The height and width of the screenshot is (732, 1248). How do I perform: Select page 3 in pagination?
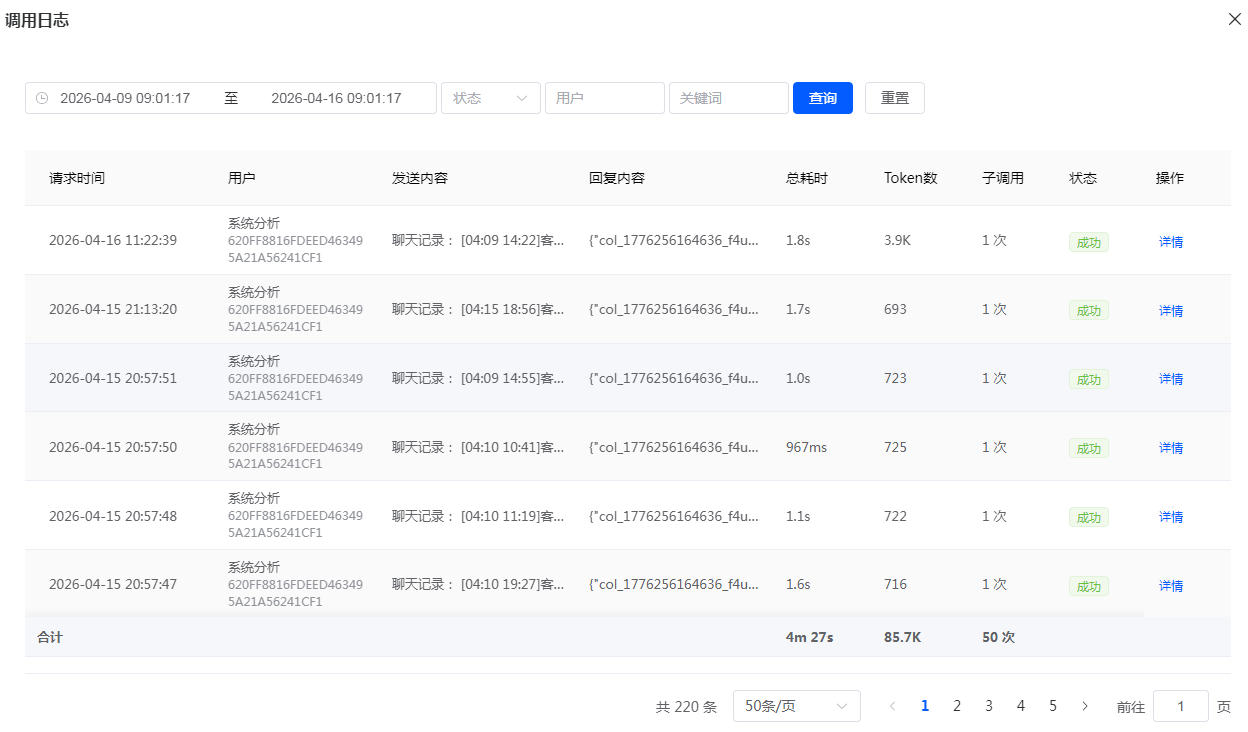[989, 705]
